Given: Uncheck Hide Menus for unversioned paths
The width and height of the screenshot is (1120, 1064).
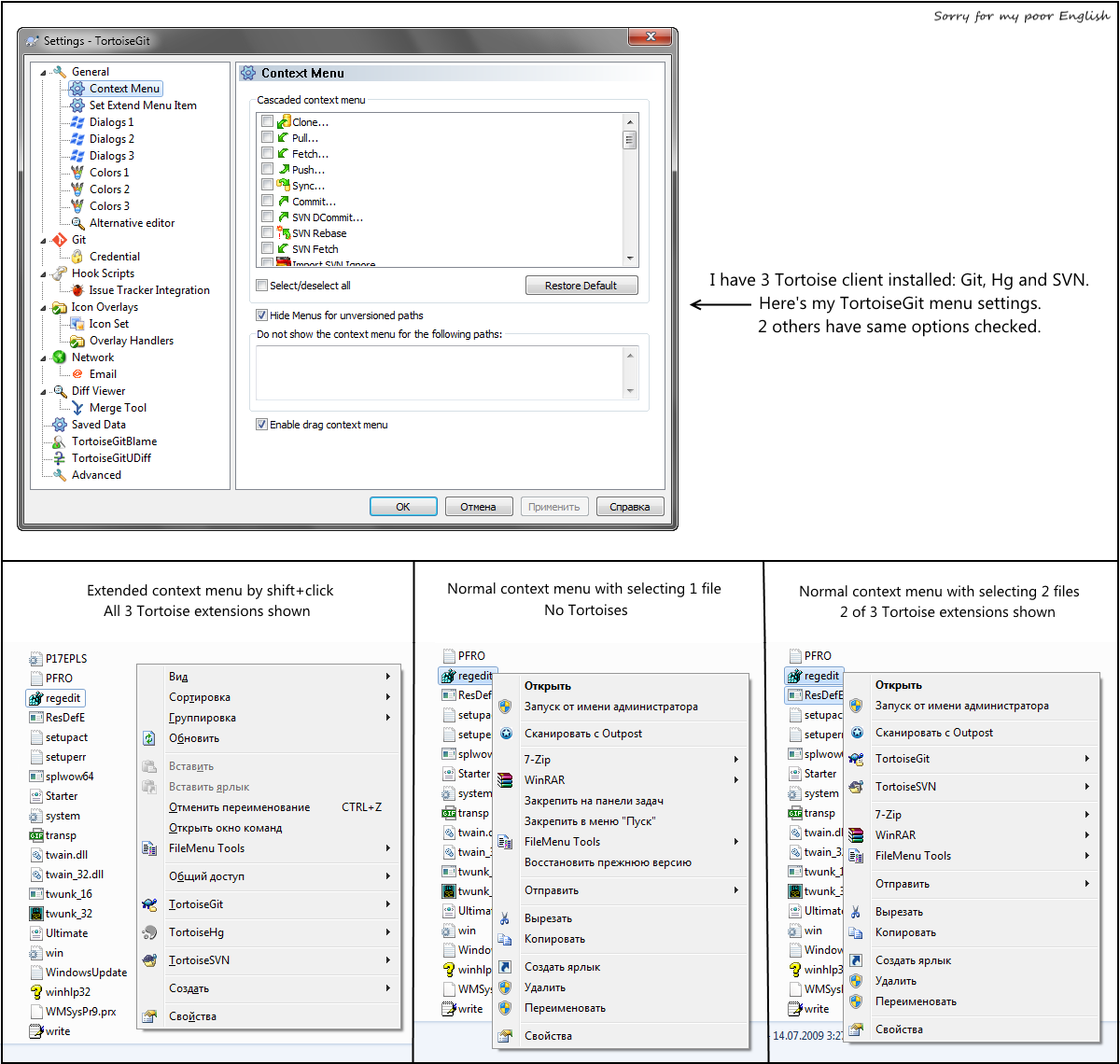Looking at the screenshot, I should tap(262, 315).
